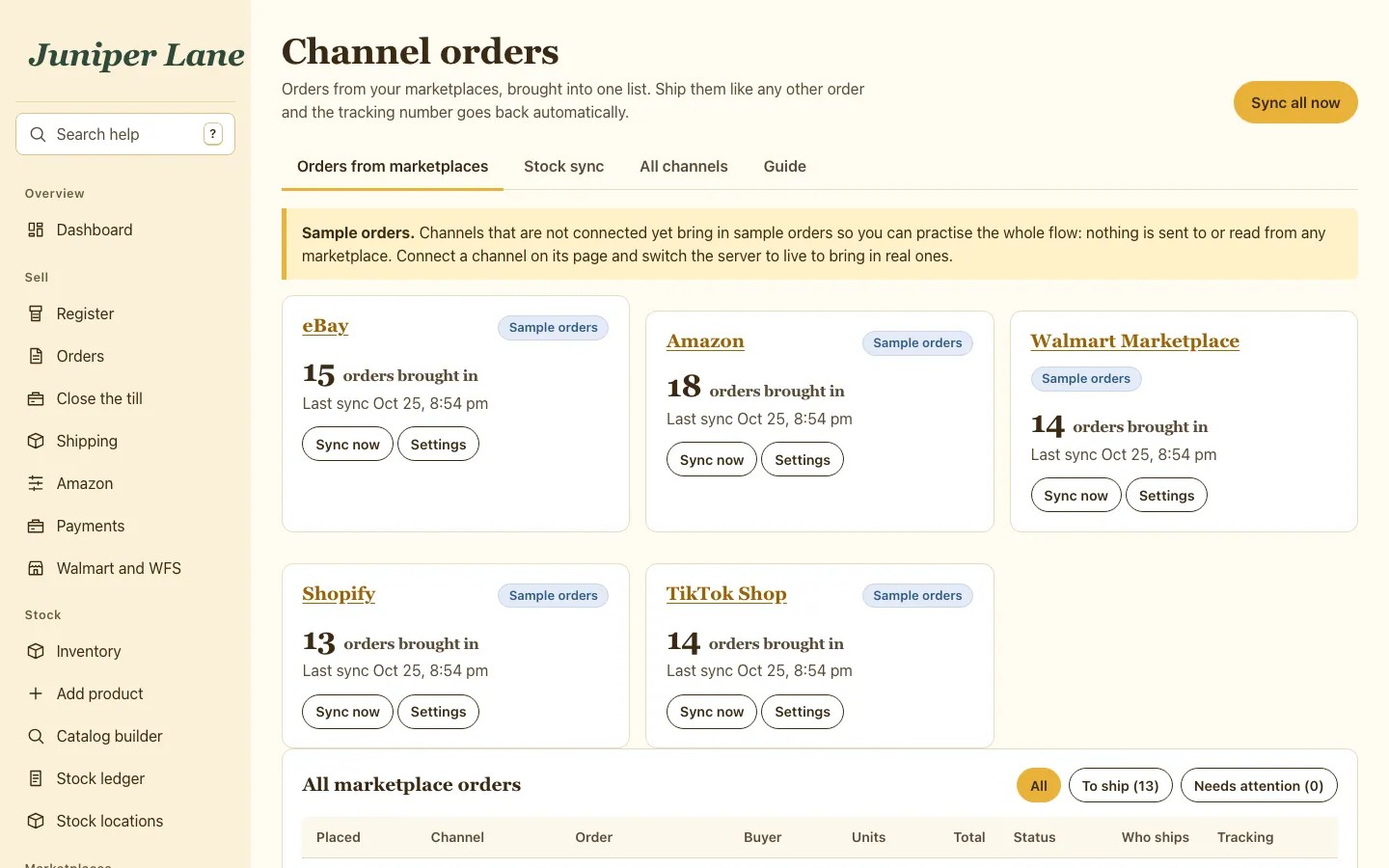
Task: Click the Close the till icon
Action: [36, 398]
